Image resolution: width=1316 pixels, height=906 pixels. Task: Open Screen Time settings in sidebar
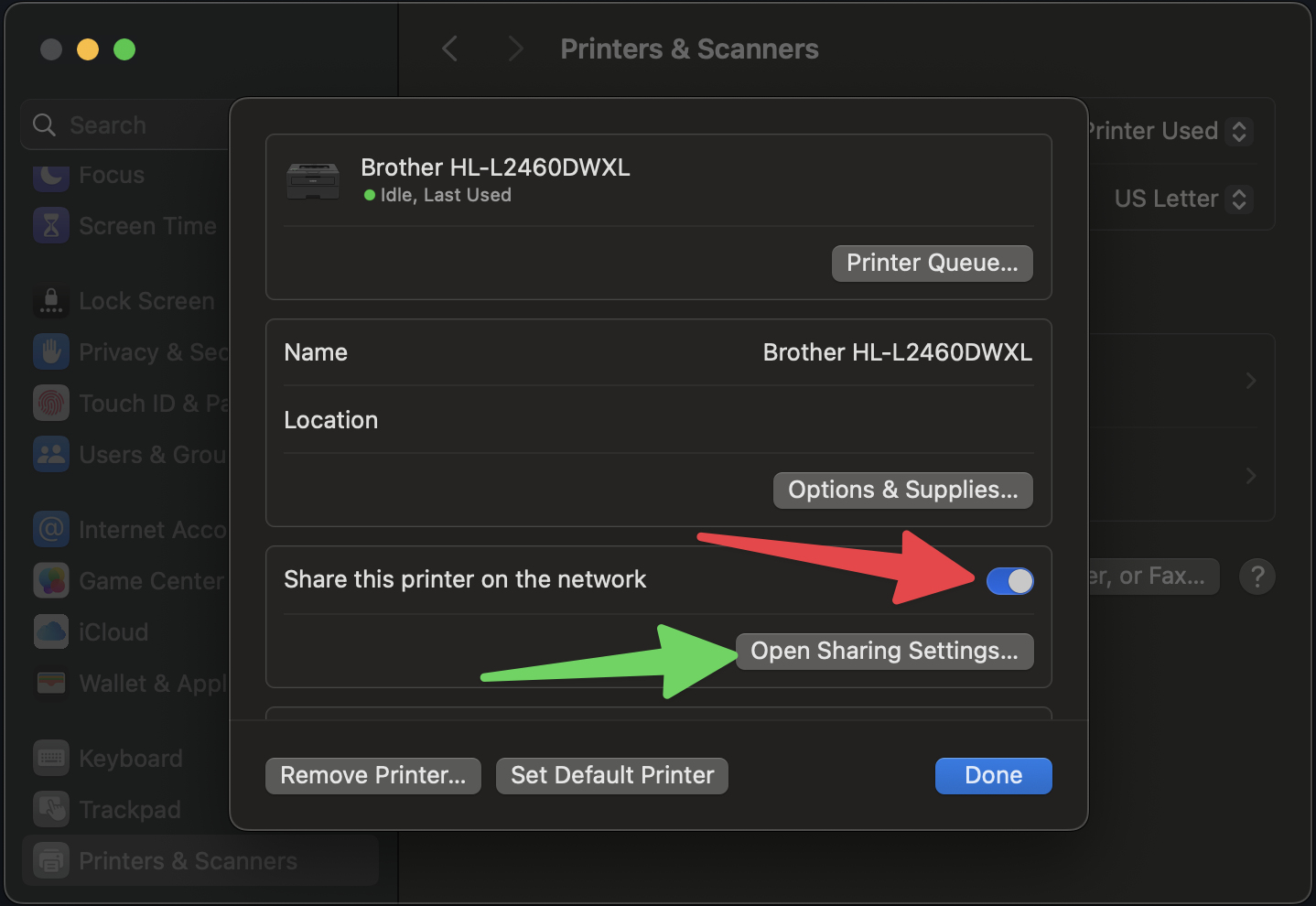pyautogui.click(x=147, y=226)
